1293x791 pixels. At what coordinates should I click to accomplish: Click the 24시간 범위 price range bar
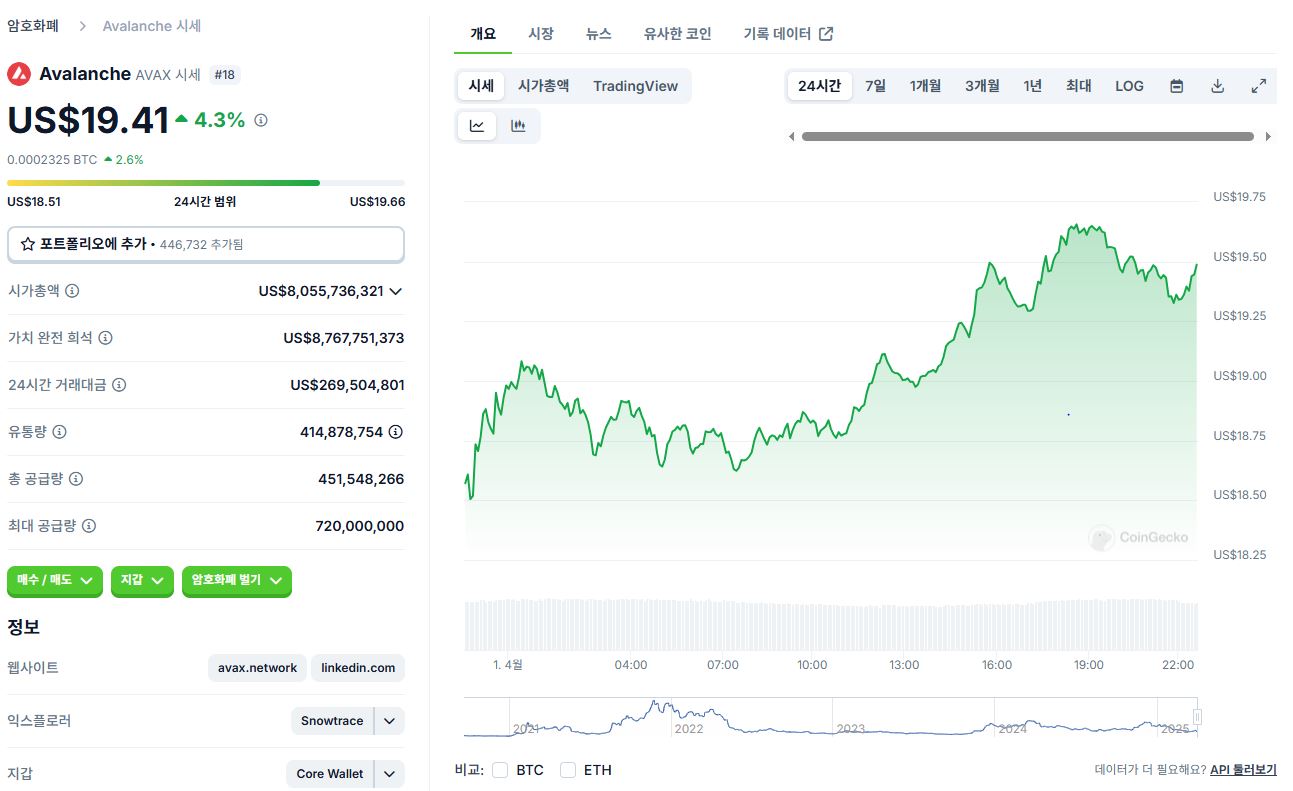tap(206, 183)
